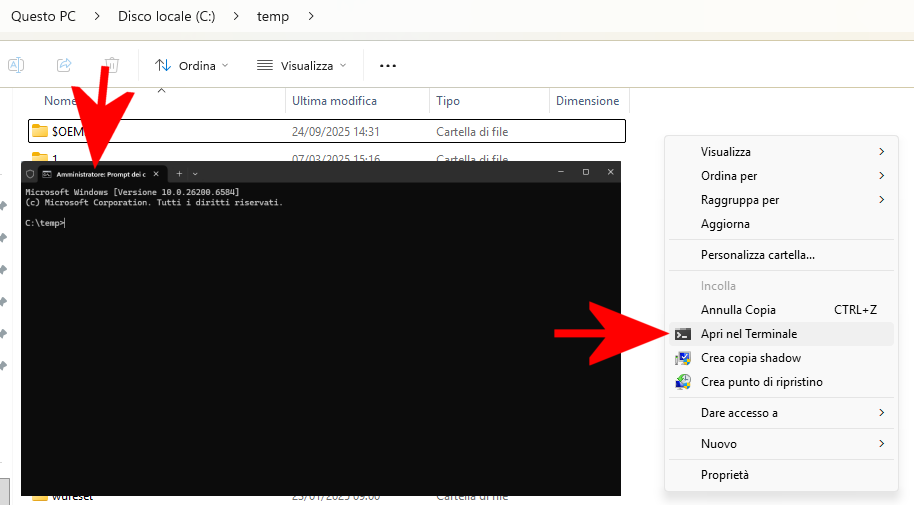Open the Visualizza dropdown in toolbar

[302, 65]
